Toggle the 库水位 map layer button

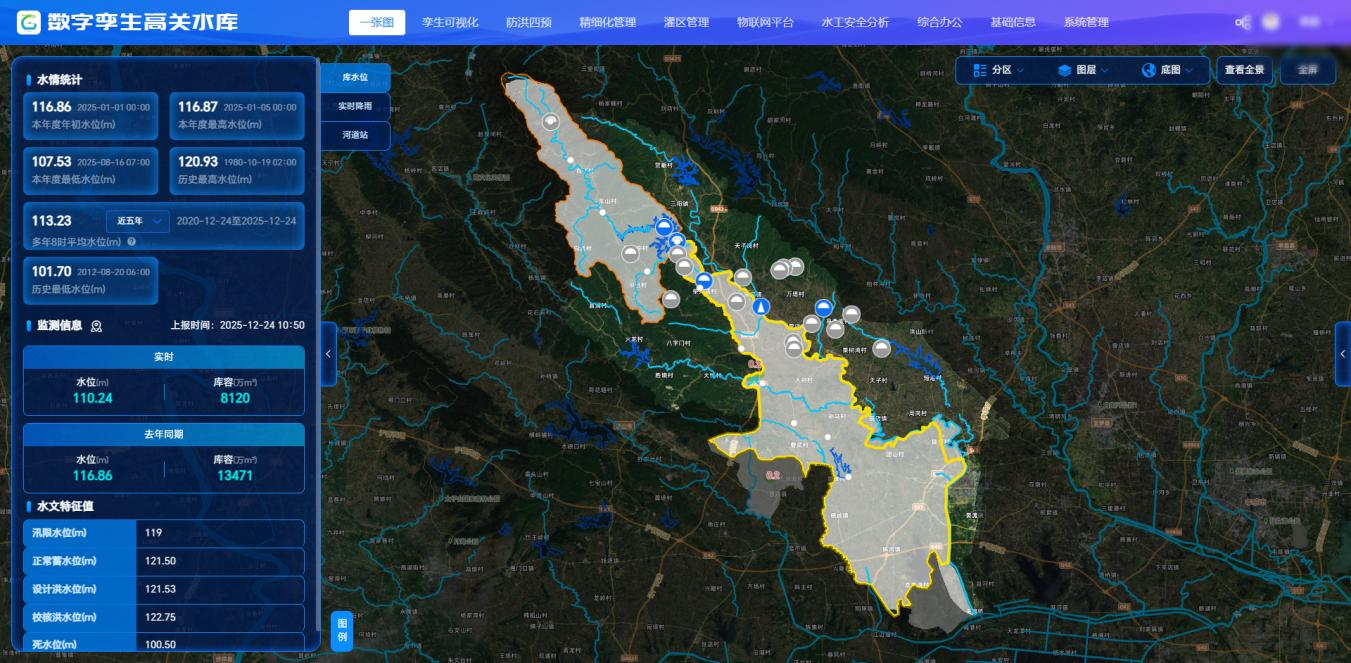[x=355, y=77]
